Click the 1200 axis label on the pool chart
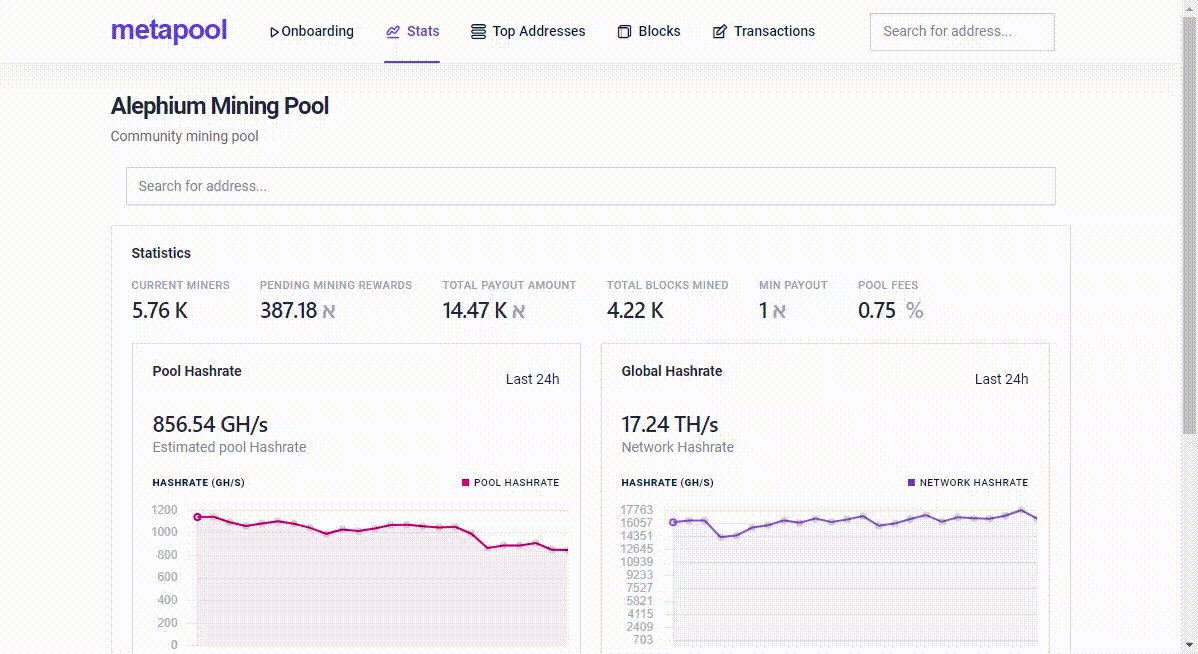 coord(164,510)
